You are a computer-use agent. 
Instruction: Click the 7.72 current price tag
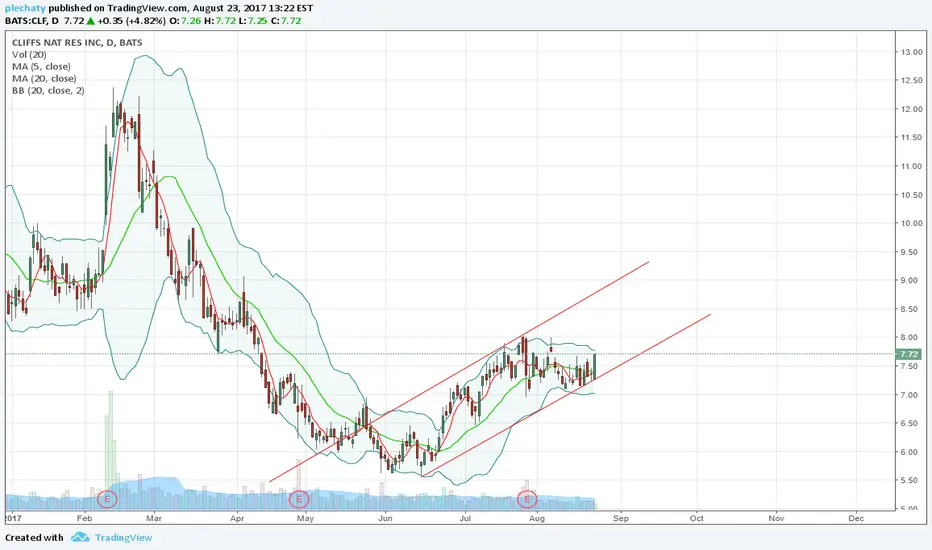909,354
